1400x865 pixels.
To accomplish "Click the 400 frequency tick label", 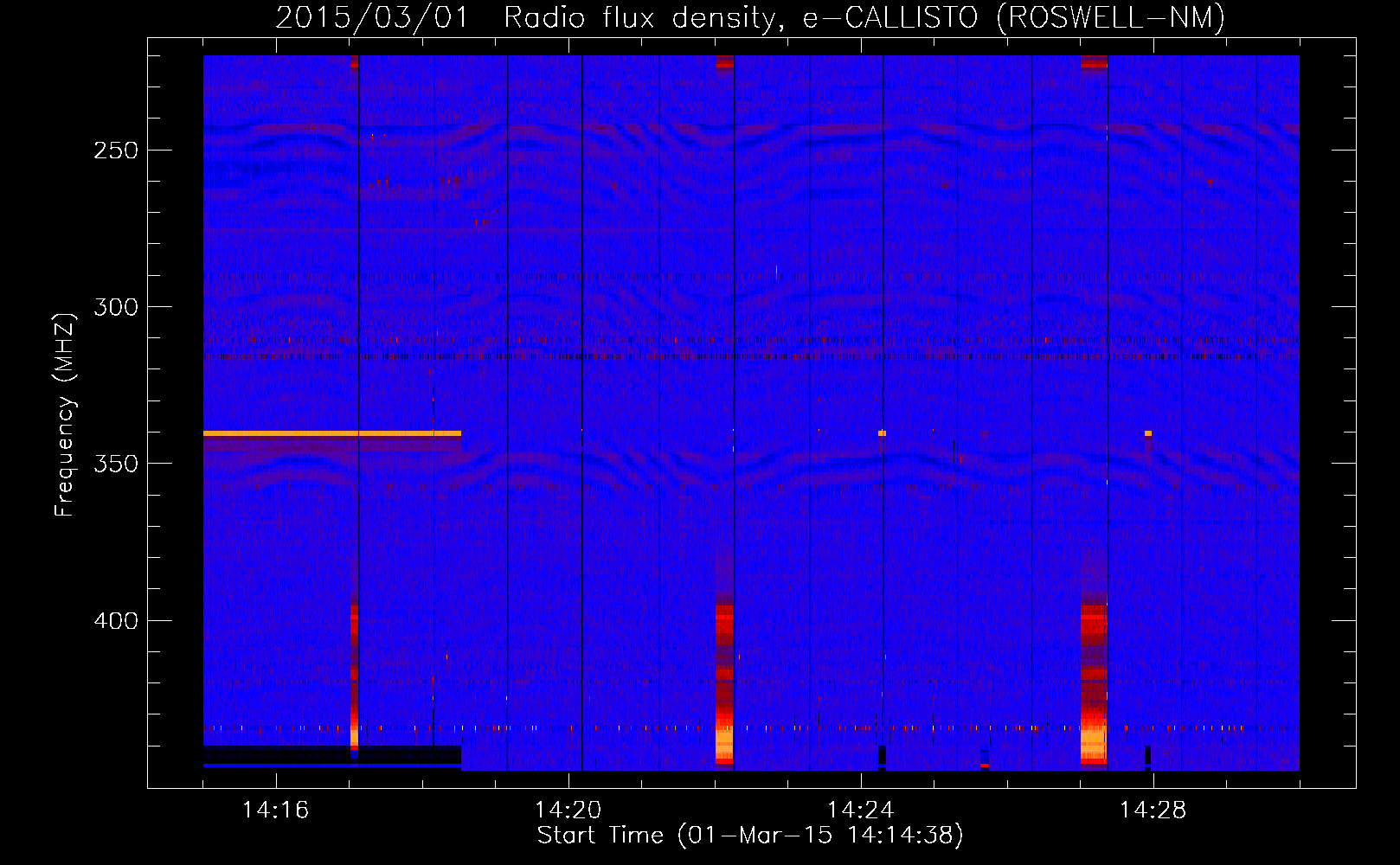I will point(116,620).
